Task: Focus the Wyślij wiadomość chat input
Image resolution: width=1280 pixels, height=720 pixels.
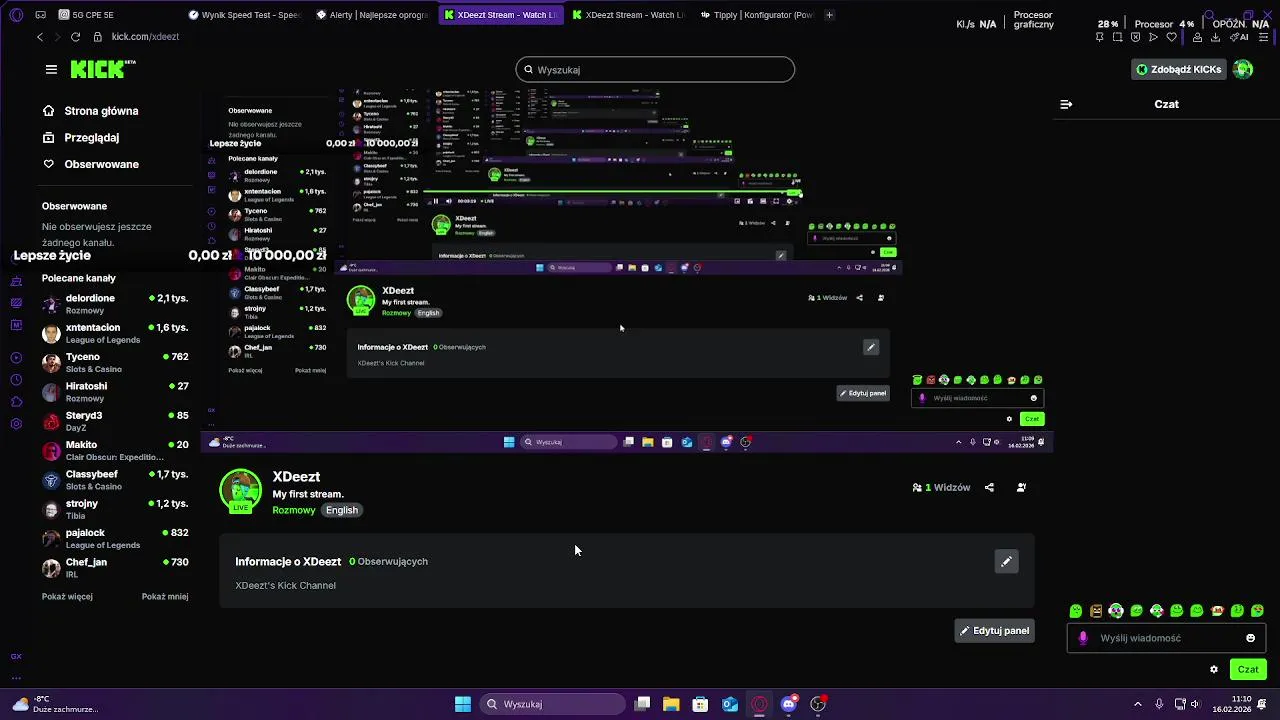Action: point(1167,638)
